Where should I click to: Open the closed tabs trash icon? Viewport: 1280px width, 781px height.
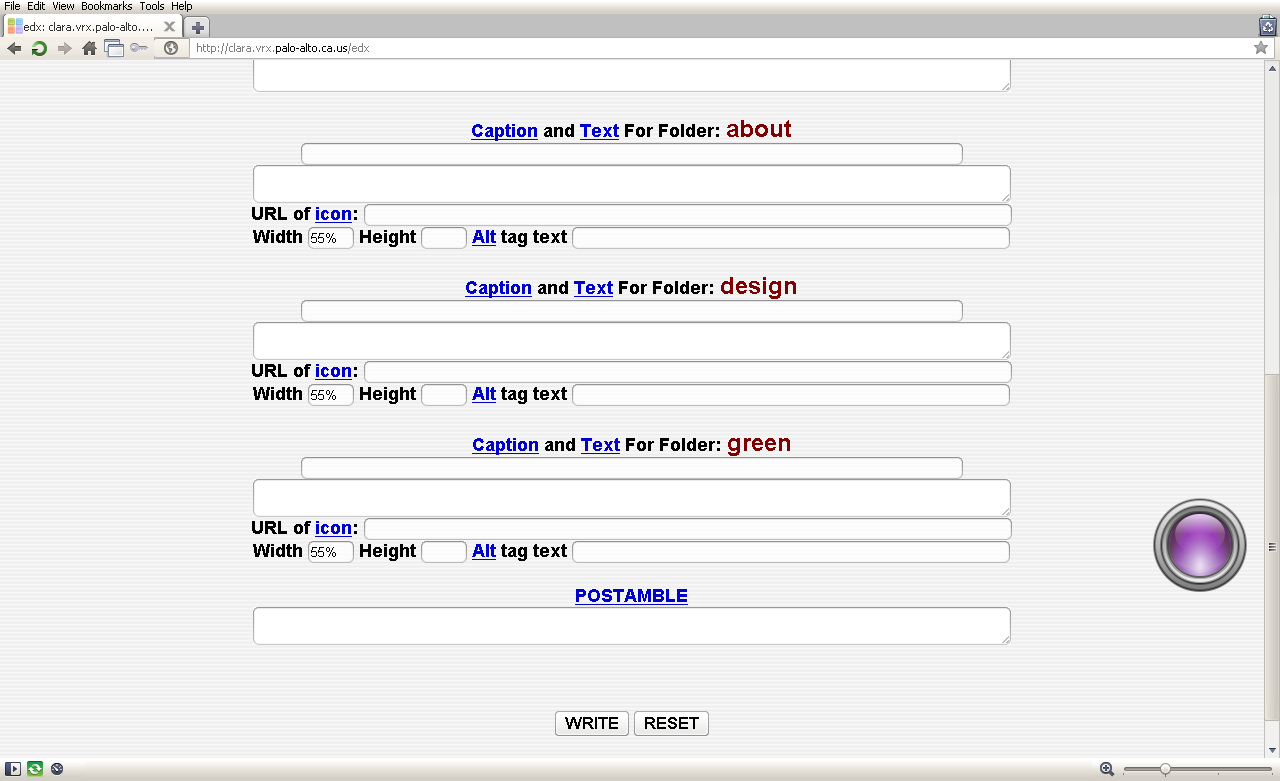pos(1267,27)
